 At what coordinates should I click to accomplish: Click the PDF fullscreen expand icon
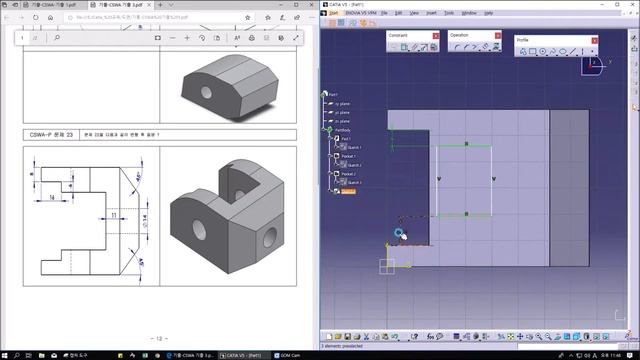pyautogui.click(x=296, y=38)
